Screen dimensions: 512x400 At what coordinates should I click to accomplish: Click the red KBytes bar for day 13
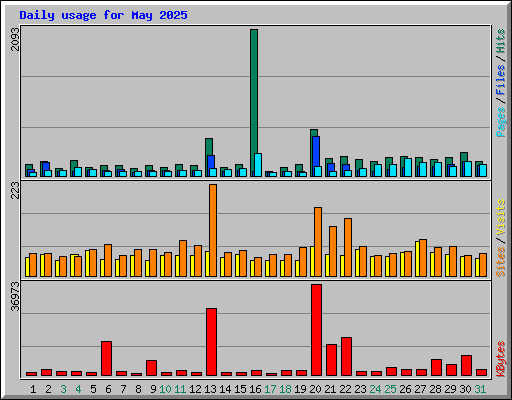[211, 342]
